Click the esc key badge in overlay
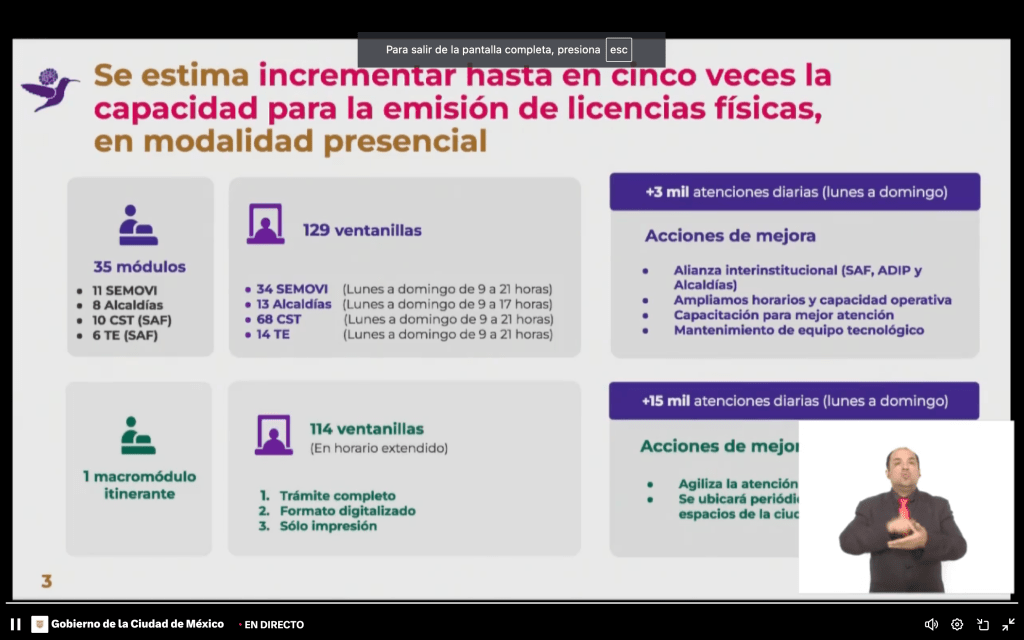 click(619, 50)
